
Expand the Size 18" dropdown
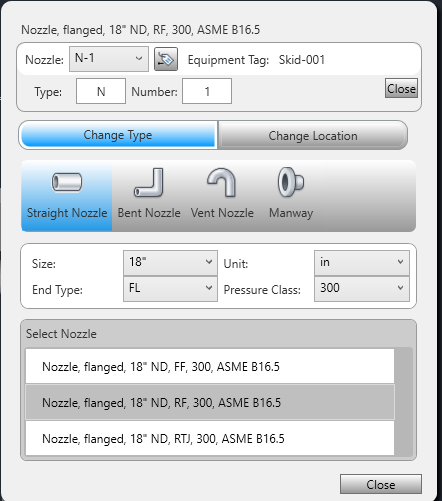tap(170, 263)
